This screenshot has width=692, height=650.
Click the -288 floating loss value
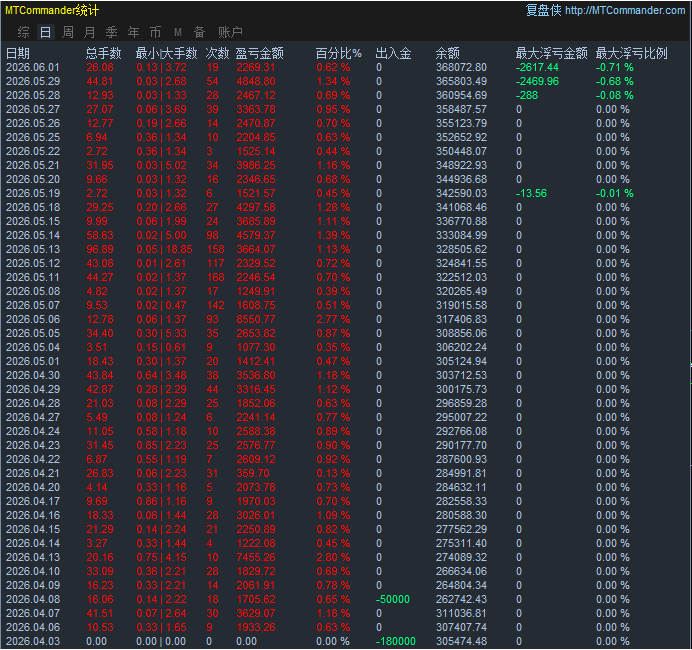(527, 95)
